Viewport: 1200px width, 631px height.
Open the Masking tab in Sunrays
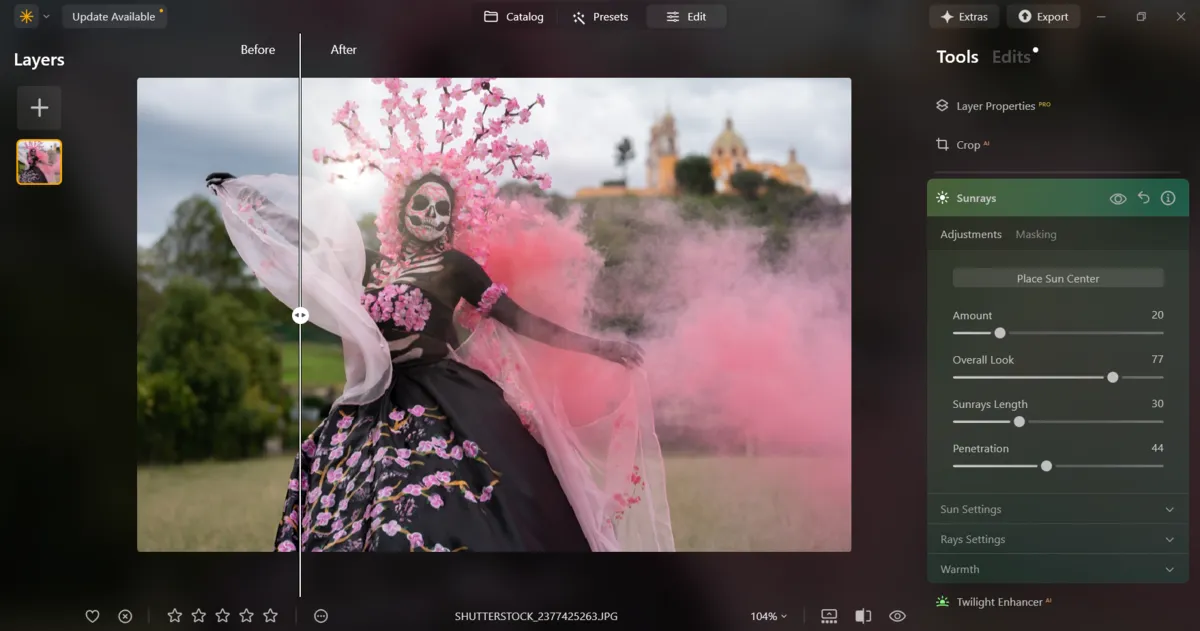(1035, 234)
